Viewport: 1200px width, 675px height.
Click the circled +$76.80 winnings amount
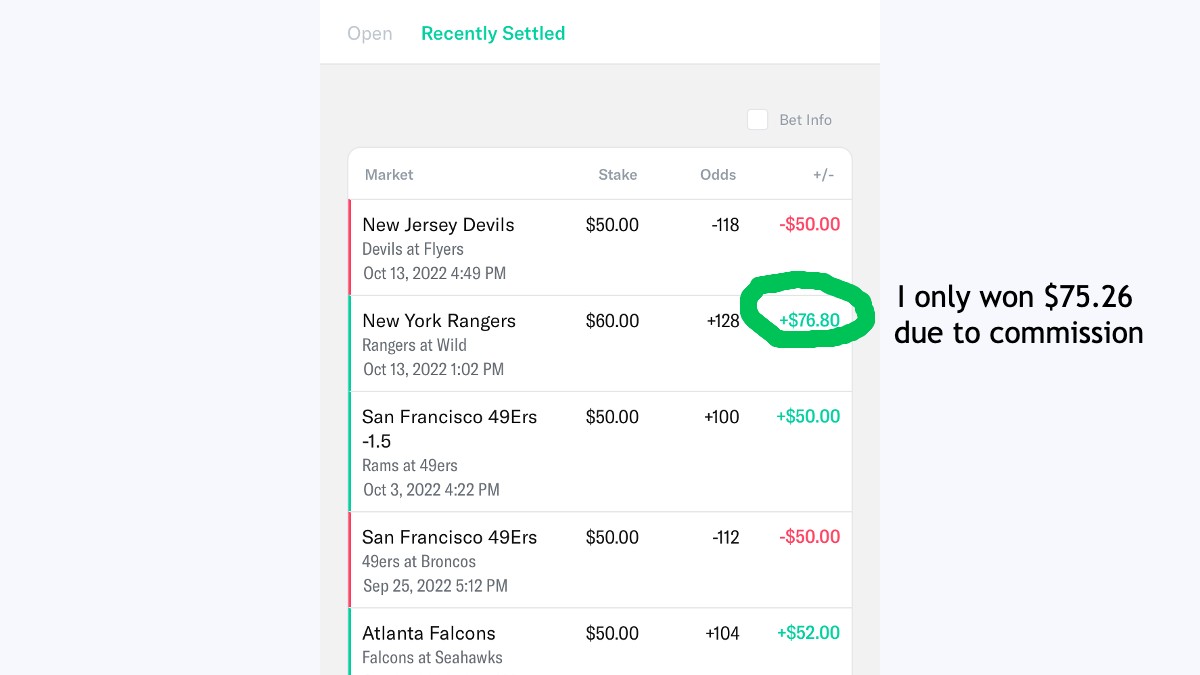pyautogui.click(x=809, y=321)
